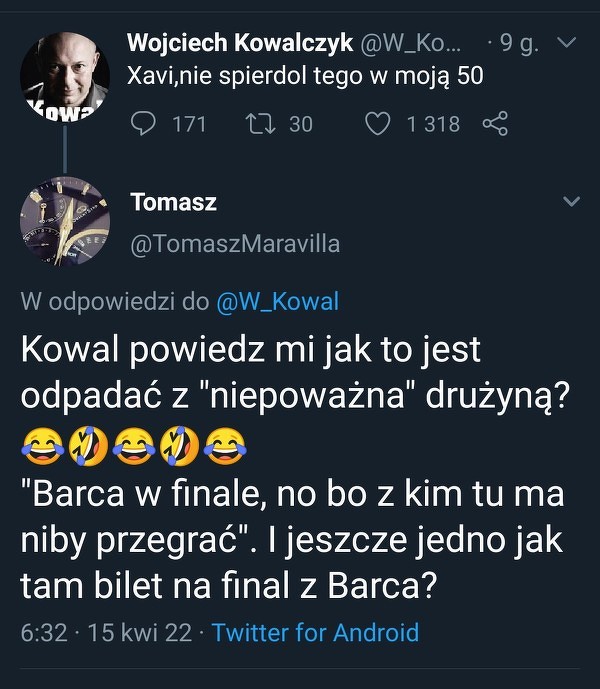This screenshot has width=600, height=689.
Task: Like the tweet using the heart icon
Action: (377, 123)
